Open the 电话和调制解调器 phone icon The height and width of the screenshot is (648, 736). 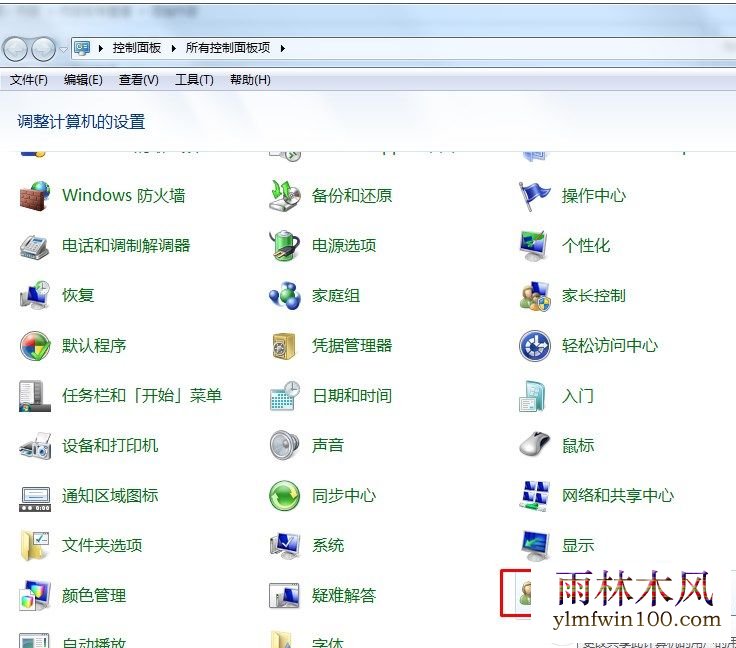click(x=35, y=246)
